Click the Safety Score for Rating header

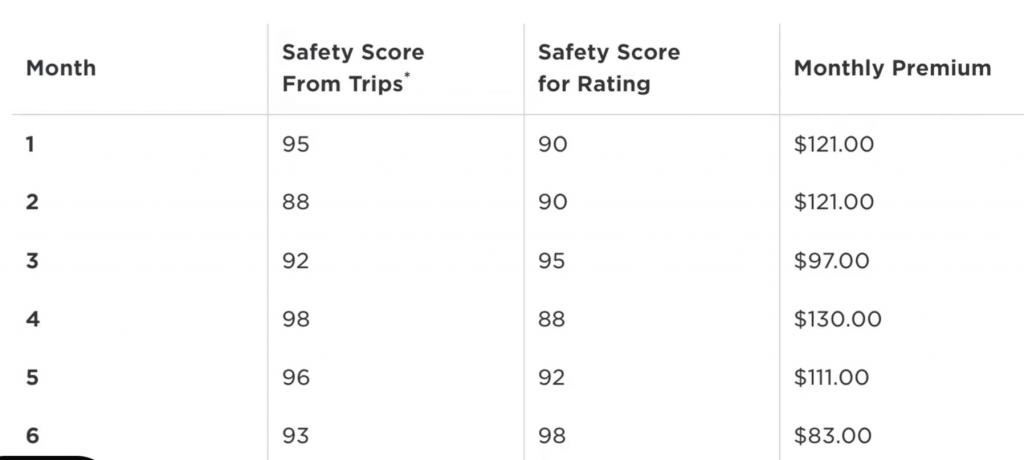609,68
